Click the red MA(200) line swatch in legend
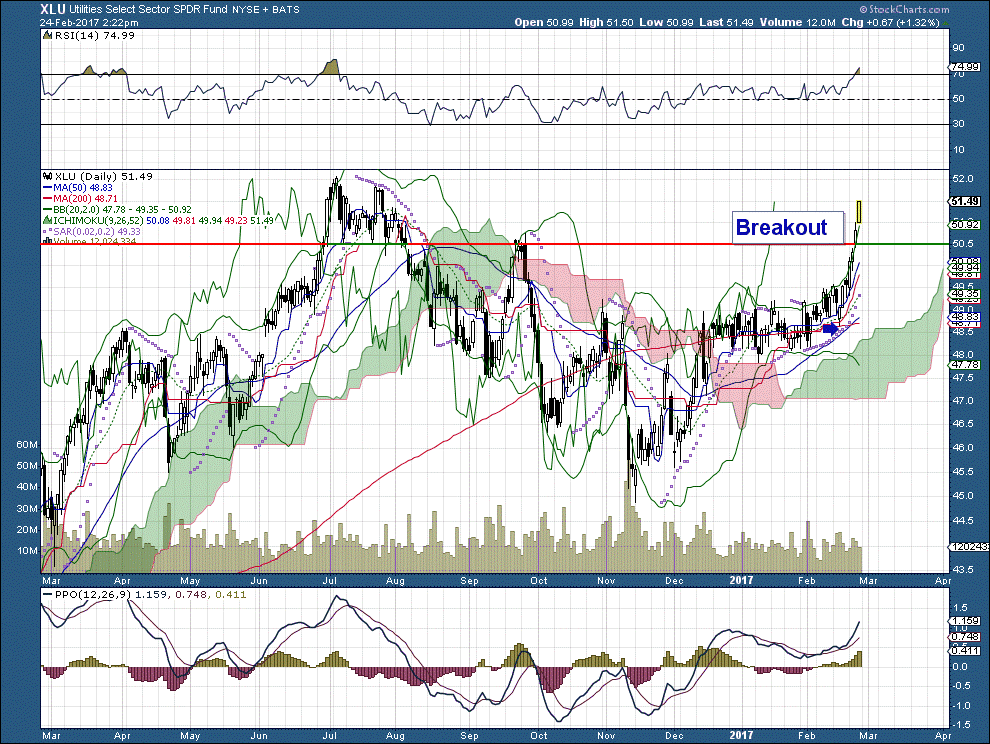 (47, 198)
